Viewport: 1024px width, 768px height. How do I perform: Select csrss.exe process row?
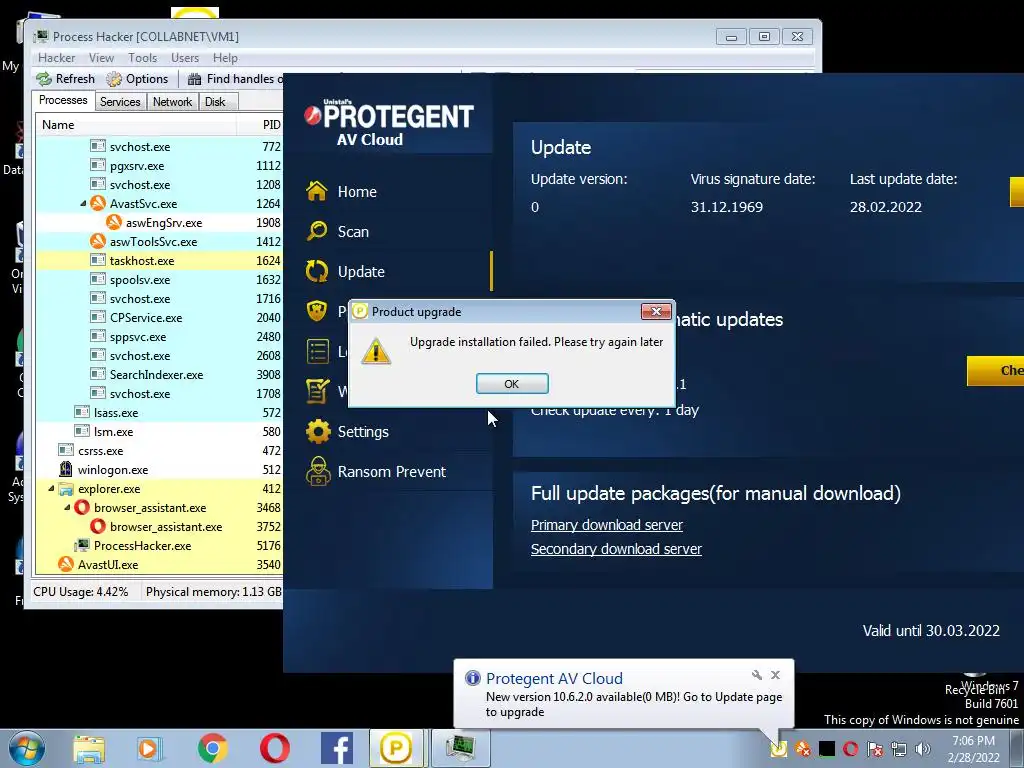(159, 451)
